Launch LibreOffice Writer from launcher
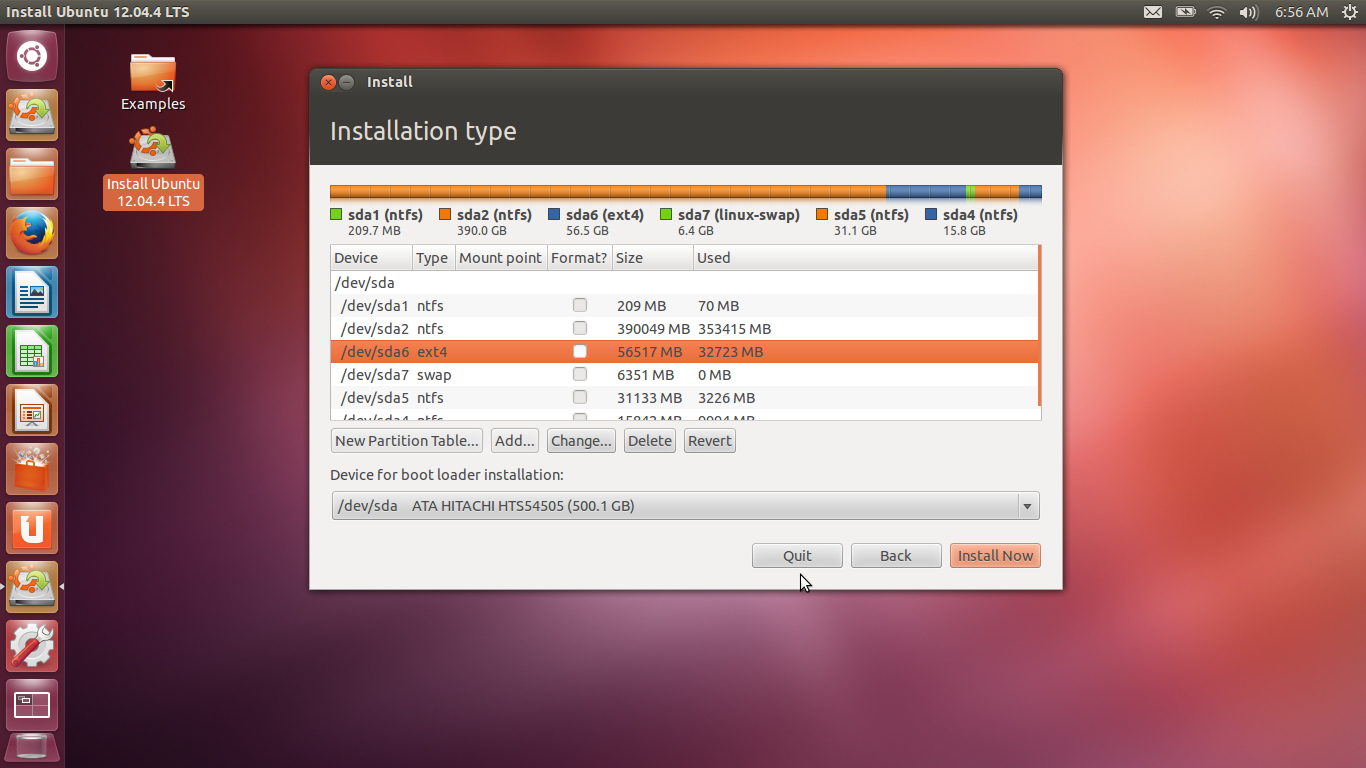Screen dimensions: 1366x768 coord(32,292)
